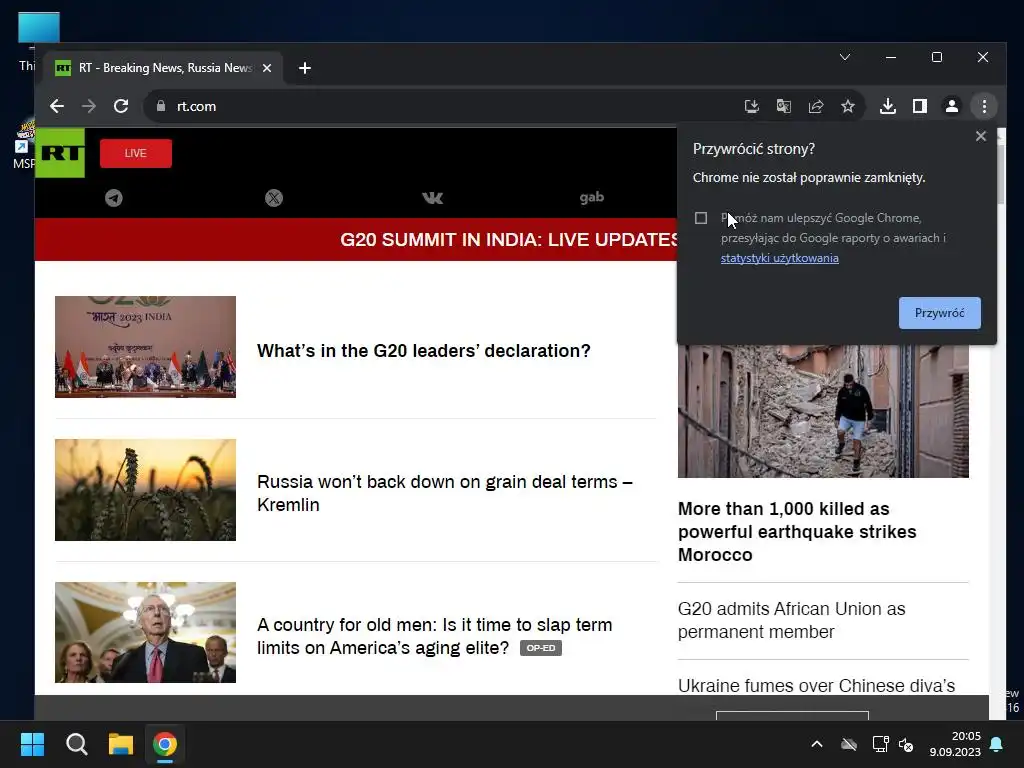Open the tab search chevron

coord(844,57)
